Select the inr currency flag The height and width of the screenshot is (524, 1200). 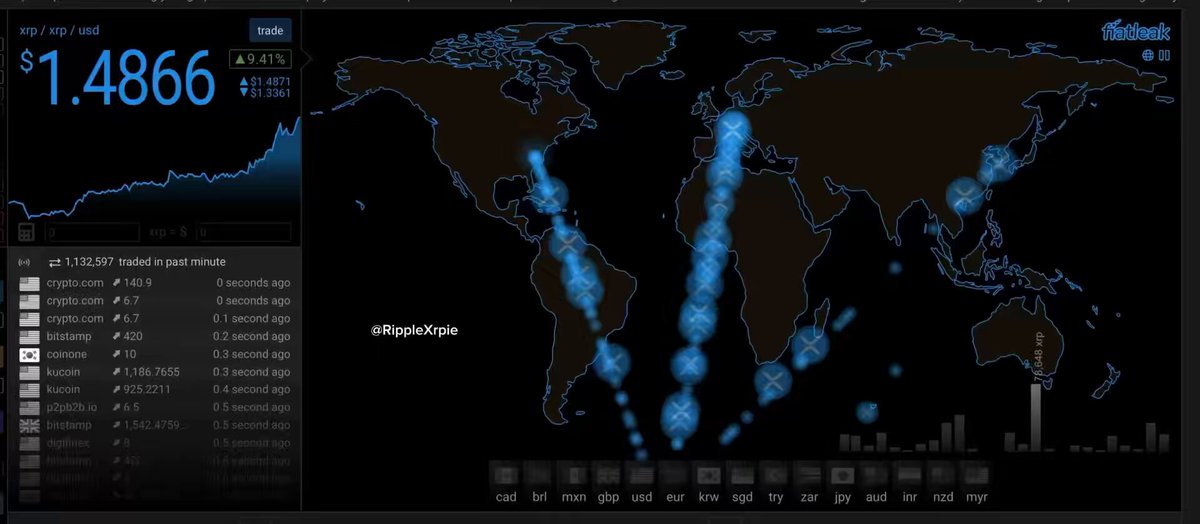point(910,475)
